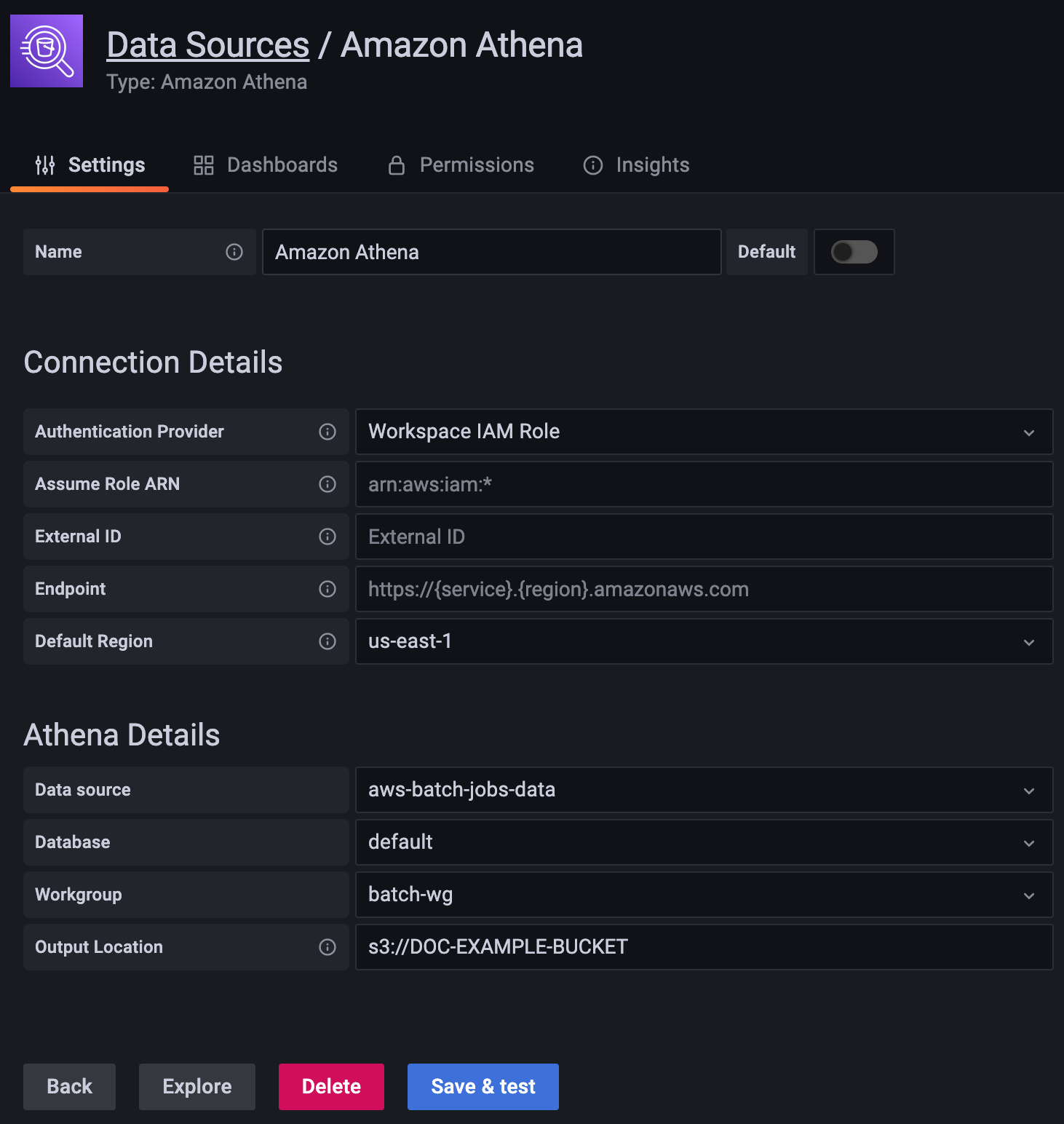Viewport: 1064px width, 1124px height.
Task: Click the External ID info icon
Action: (x=327, y=537)
